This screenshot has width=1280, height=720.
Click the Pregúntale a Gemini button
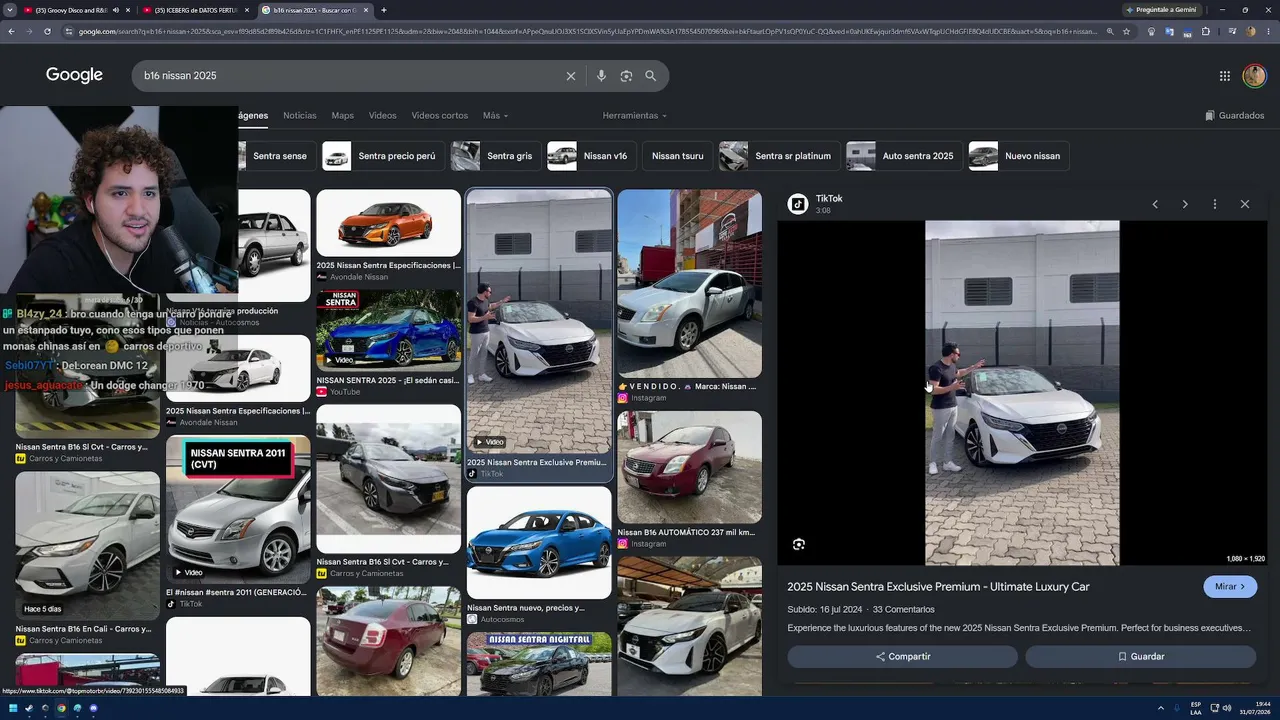pyautogui.click(x=1163, y=10)
